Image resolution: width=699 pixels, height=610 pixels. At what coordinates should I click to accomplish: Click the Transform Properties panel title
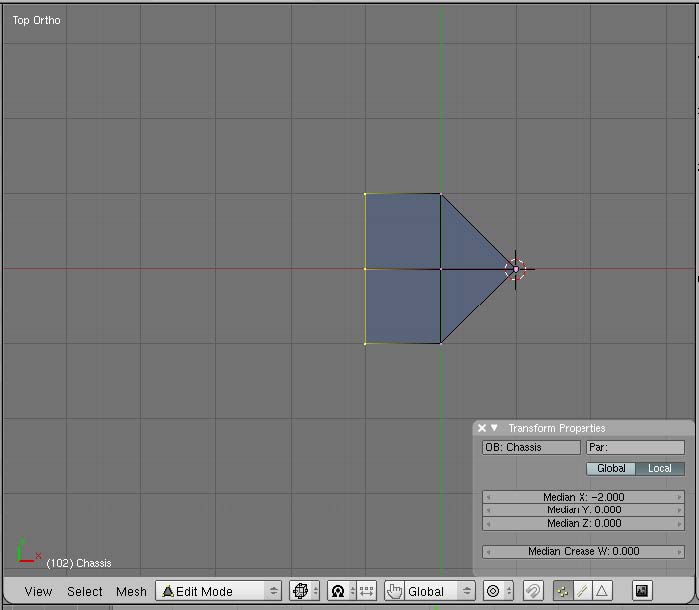(x=557, y=428)
